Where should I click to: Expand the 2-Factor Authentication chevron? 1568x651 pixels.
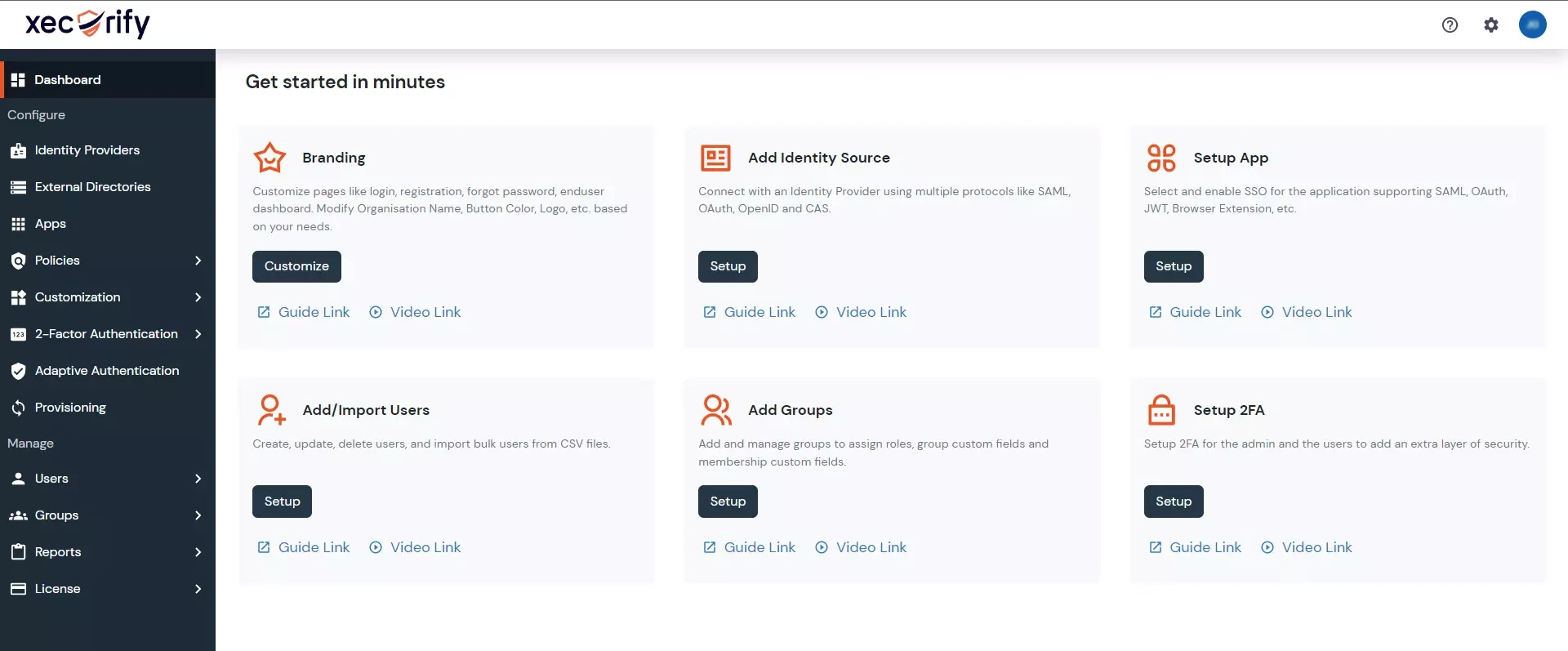[198, 334]
